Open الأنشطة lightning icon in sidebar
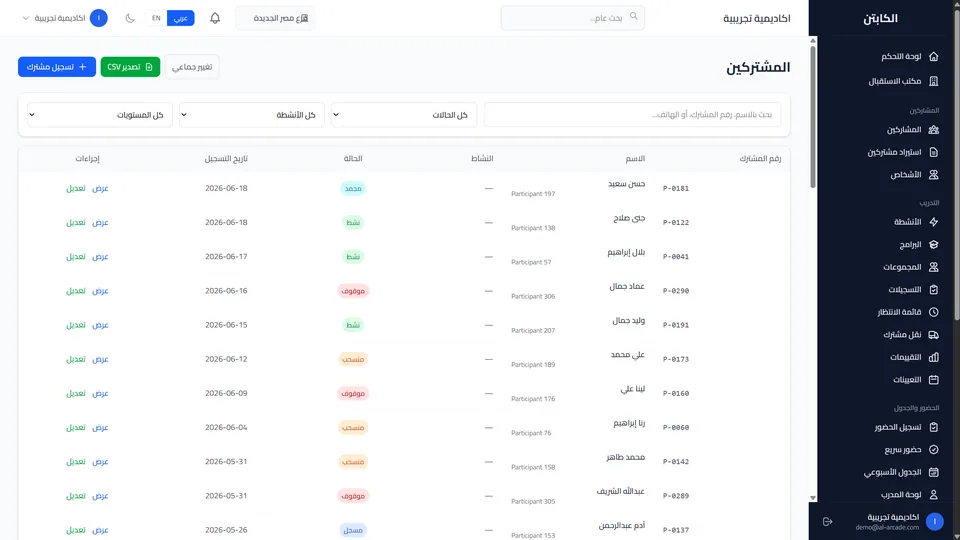The height and width of the screenshot is (540, 960). 934,222
